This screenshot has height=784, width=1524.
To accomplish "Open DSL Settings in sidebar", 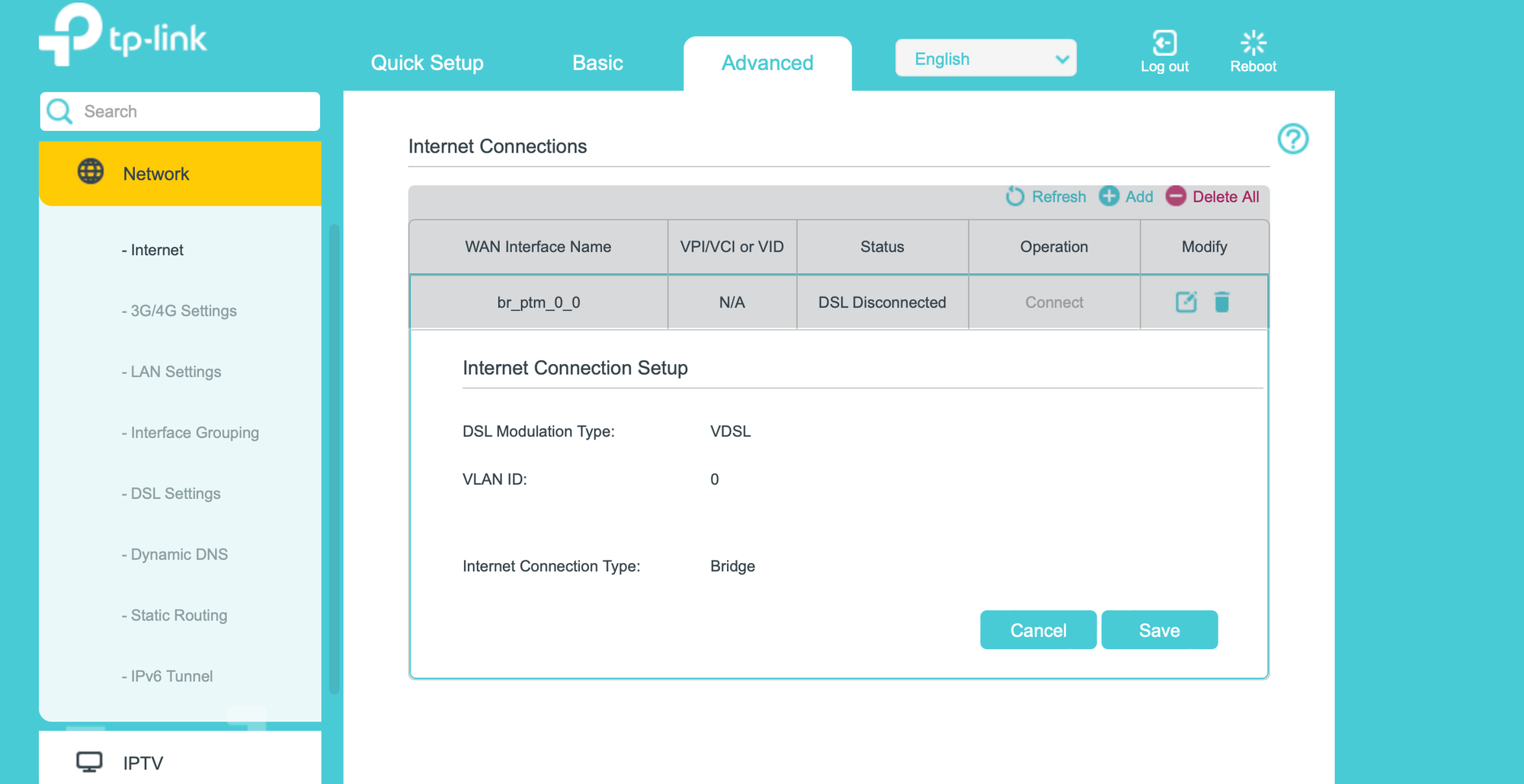I will click(175, 494).
